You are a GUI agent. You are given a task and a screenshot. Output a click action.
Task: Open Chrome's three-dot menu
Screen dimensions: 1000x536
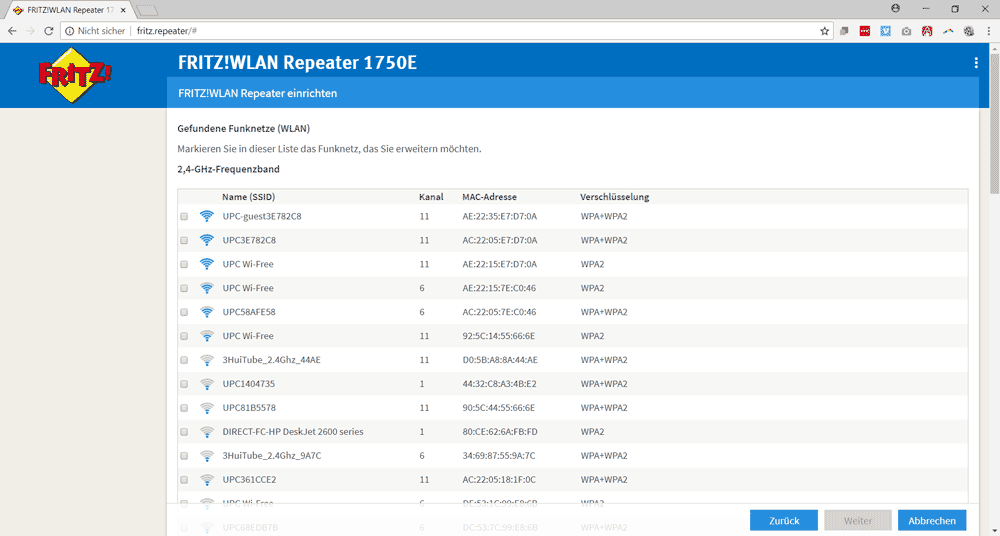pos(989,31)
